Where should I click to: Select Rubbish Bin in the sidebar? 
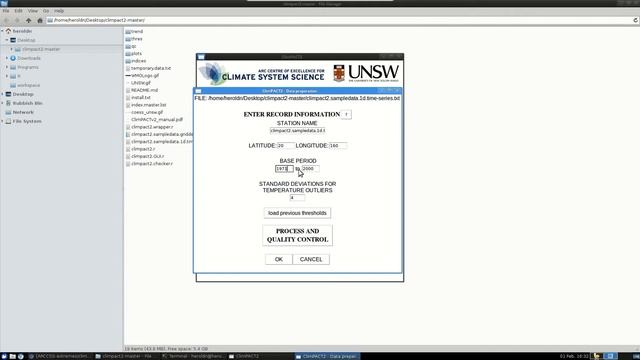click(27, 103)
